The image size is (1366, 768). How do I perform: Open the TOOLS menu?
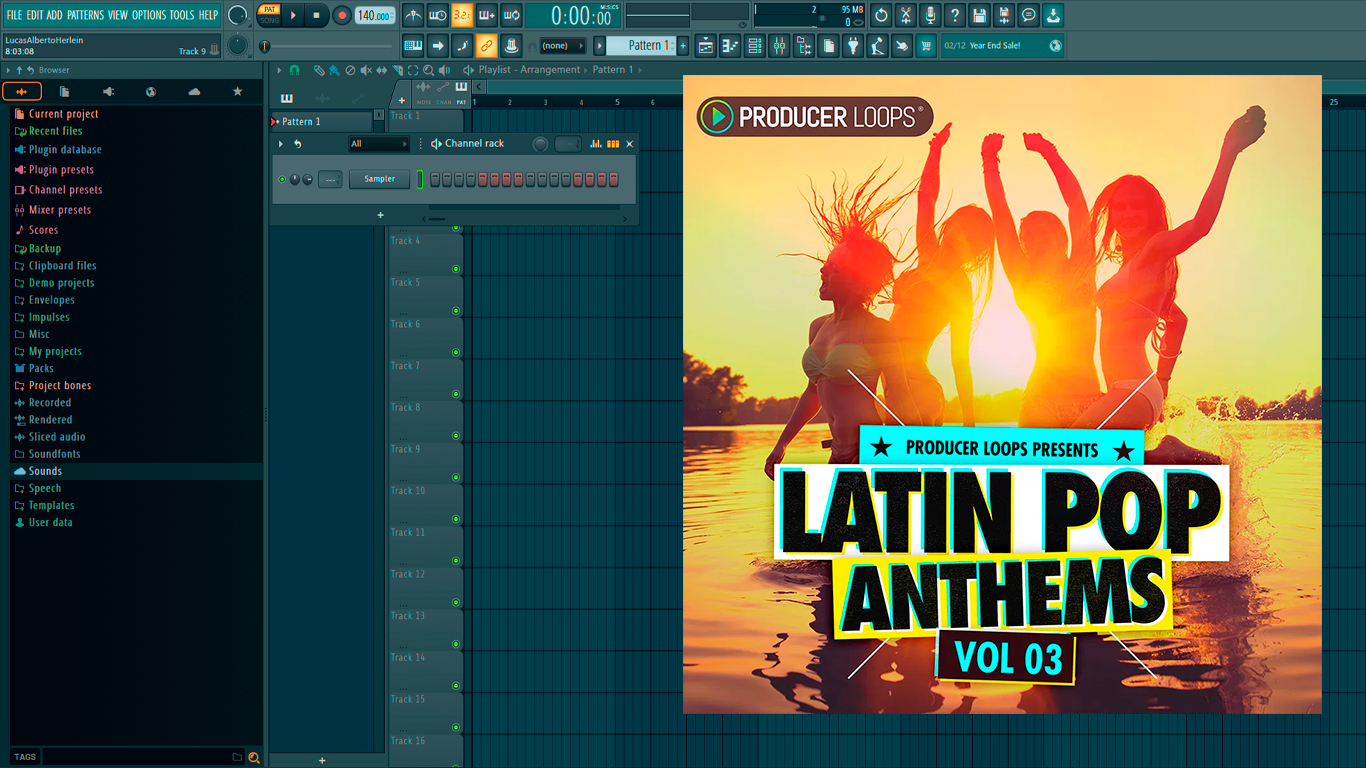(x=182, y=15)
